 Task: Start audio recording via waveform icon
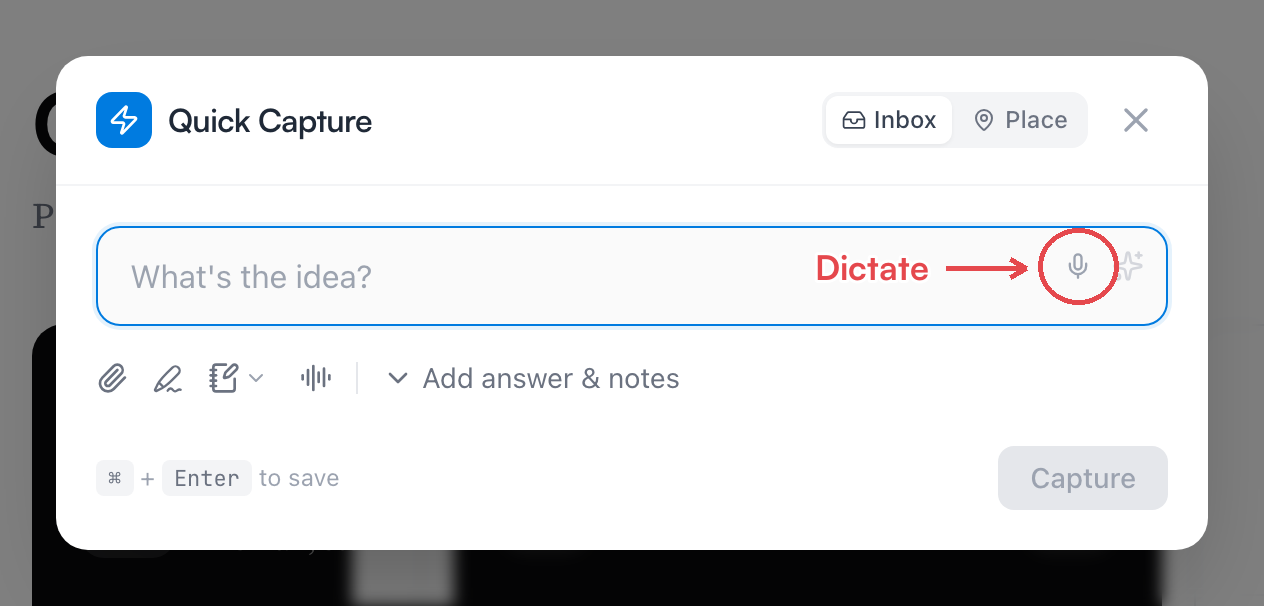click(316, 378)
